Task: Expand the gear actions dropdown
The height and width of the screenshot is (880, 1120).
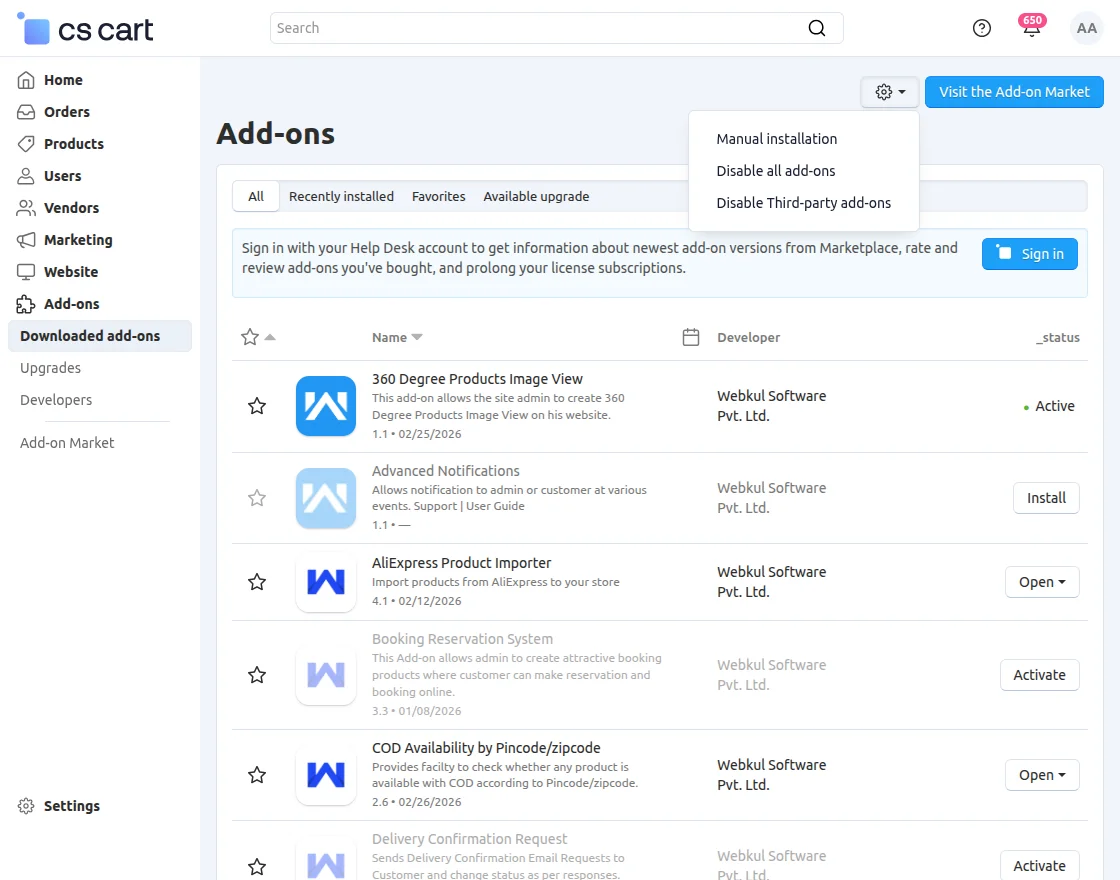Action: point(889,92)
